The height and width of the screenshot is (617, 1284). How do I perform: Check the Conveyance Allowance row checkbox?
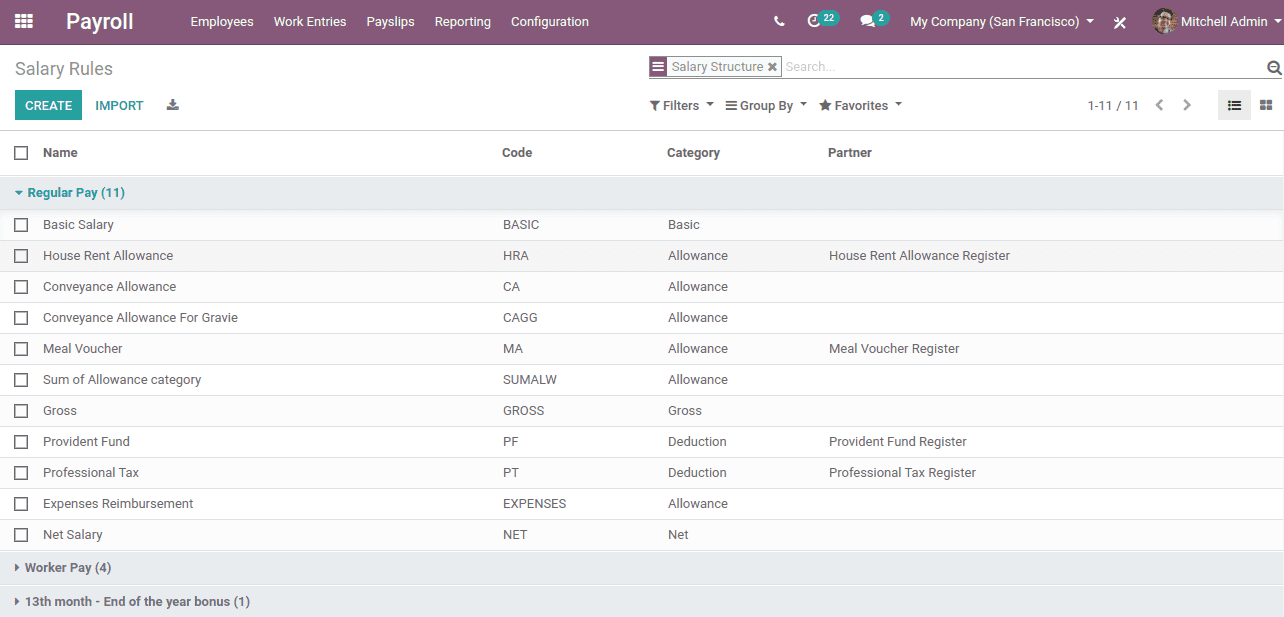[21, 287]
